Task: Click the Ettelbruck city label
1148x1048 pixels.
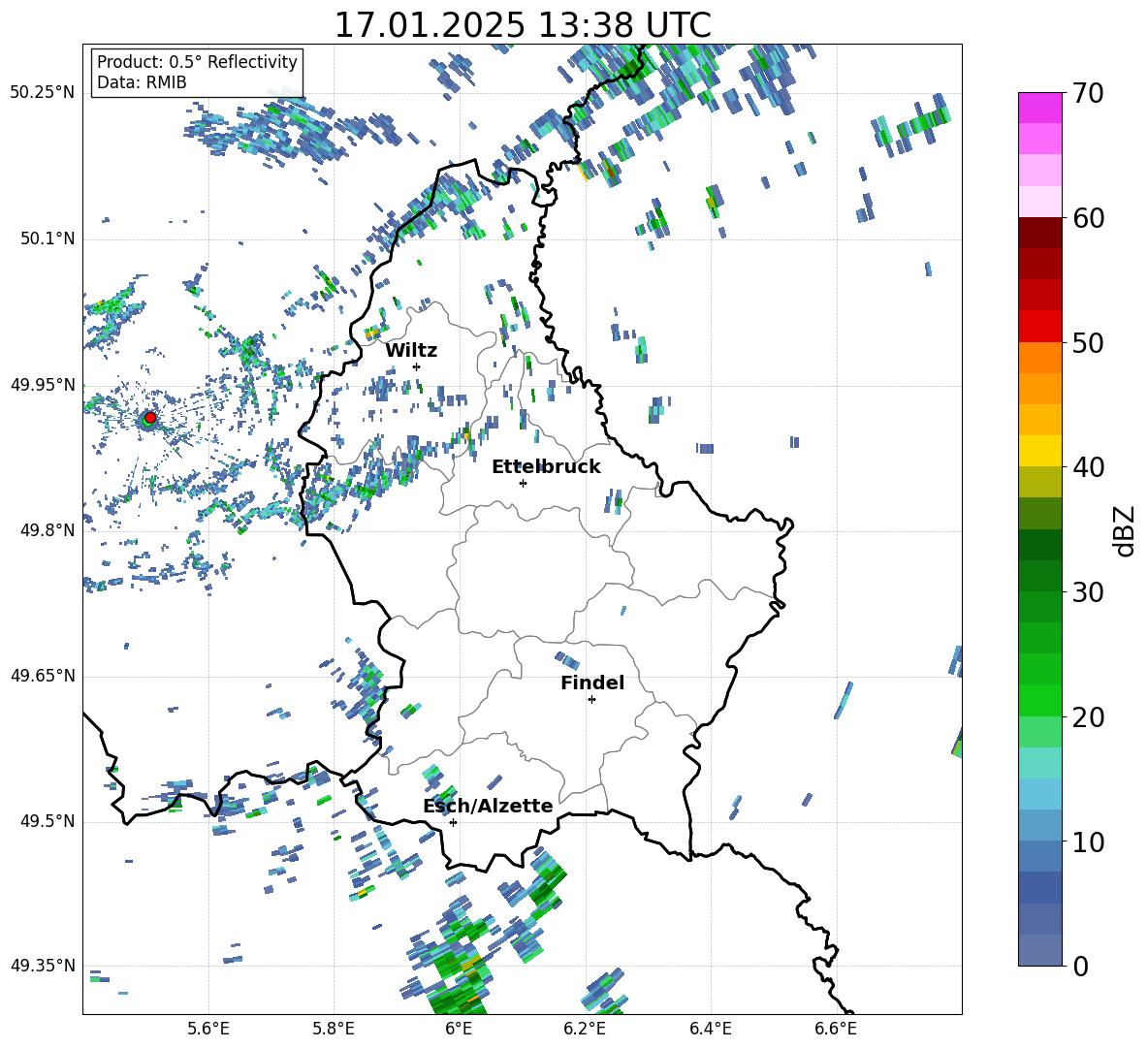Action: pyautogui.click(x=546, y=467)
